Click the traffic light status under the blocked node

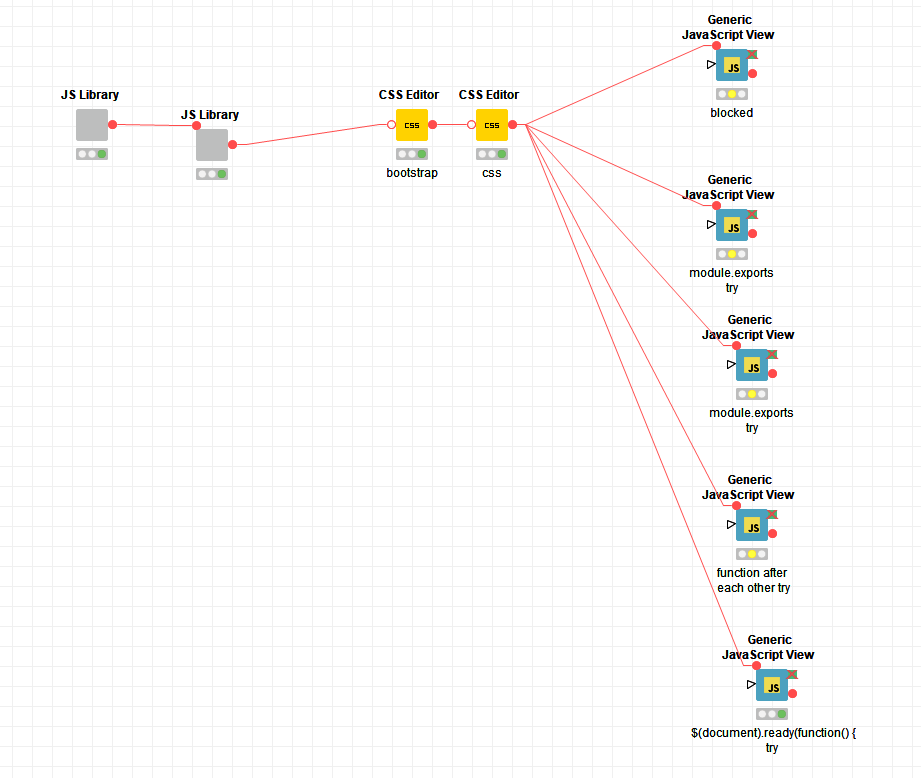[x=732, y=94]
